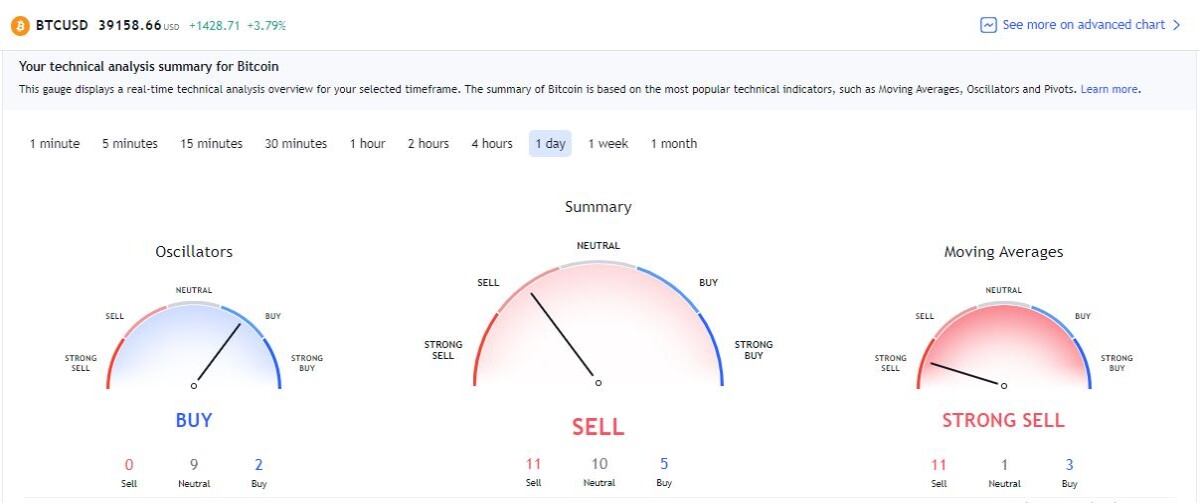Switch to 15 minutes timeframe

pos(211,144)
